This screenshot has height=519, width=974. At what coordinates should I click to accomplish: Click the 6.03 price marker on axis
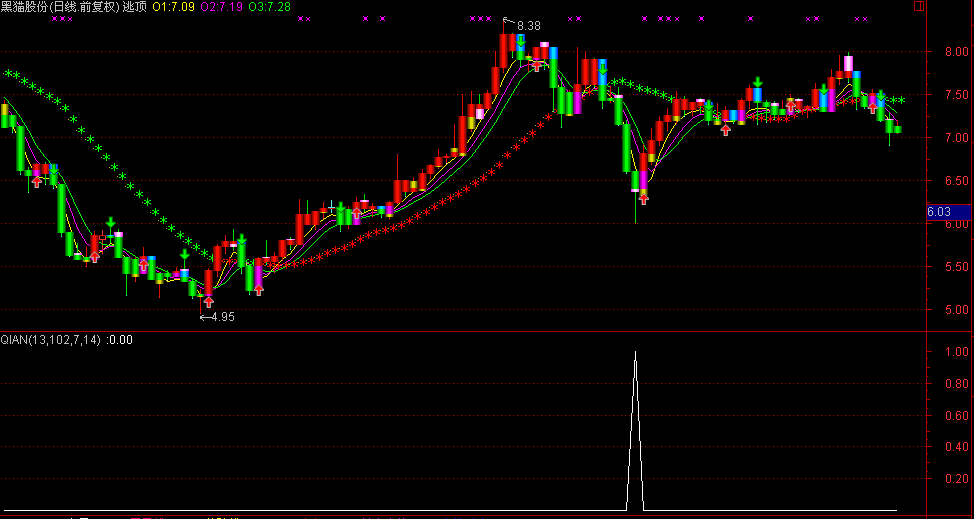(939, 212)
